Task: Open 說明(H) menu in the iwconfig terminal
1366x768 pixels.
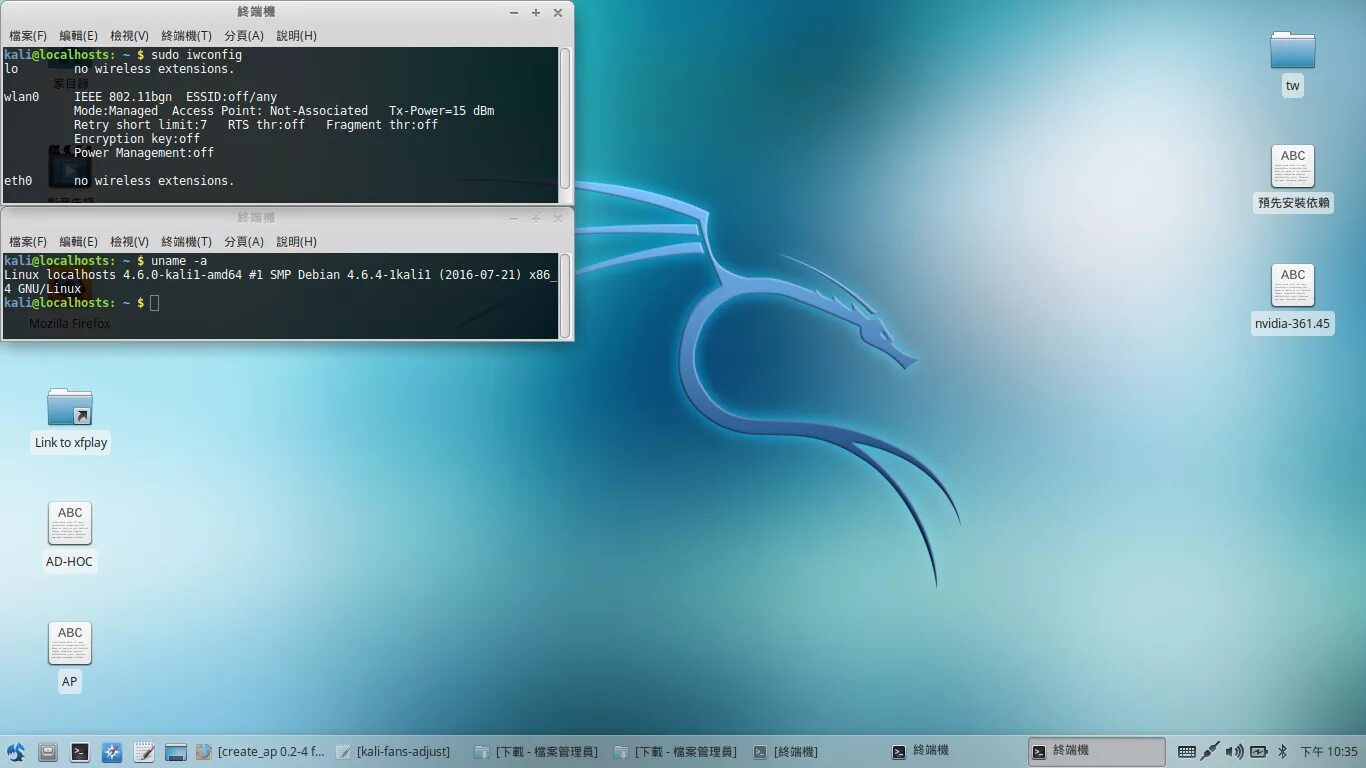Action: click(296, 35)
